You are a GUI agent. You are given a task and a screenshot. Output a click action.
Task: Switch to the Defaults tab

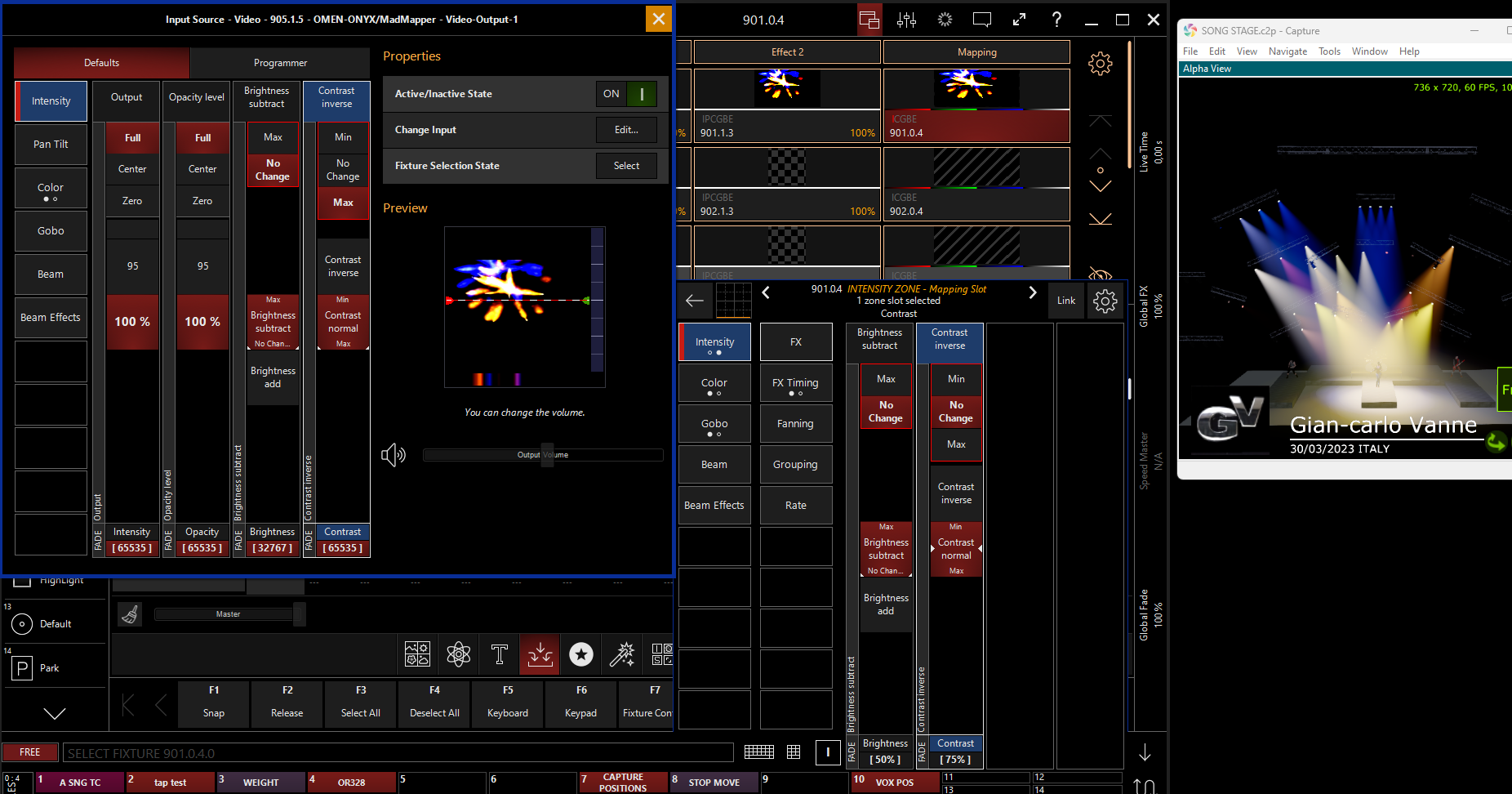tap(101, 63)
